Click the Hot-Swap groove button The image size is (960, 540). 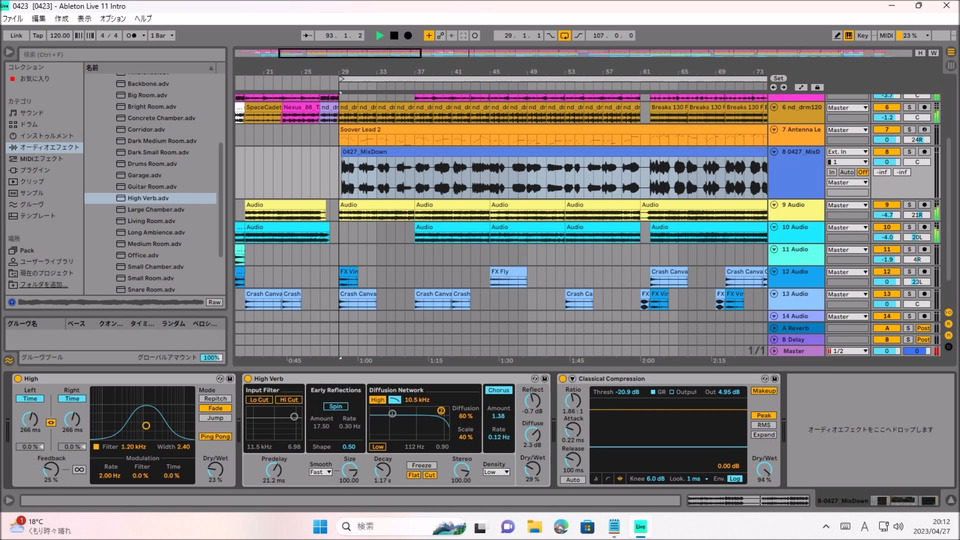point(10,359)
